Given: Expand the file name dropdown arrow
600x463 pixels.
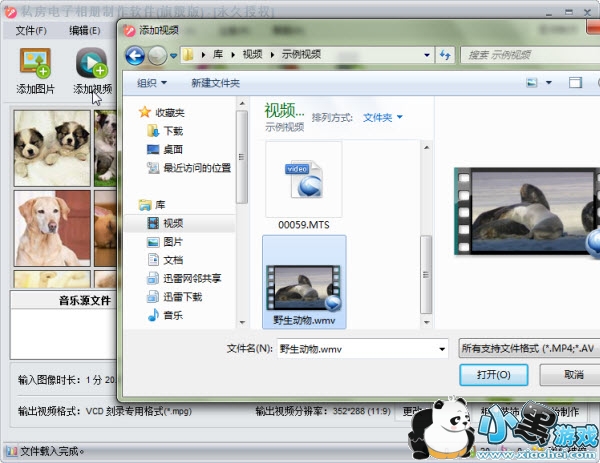Looking at the screenshot, I should coord(441,349).
